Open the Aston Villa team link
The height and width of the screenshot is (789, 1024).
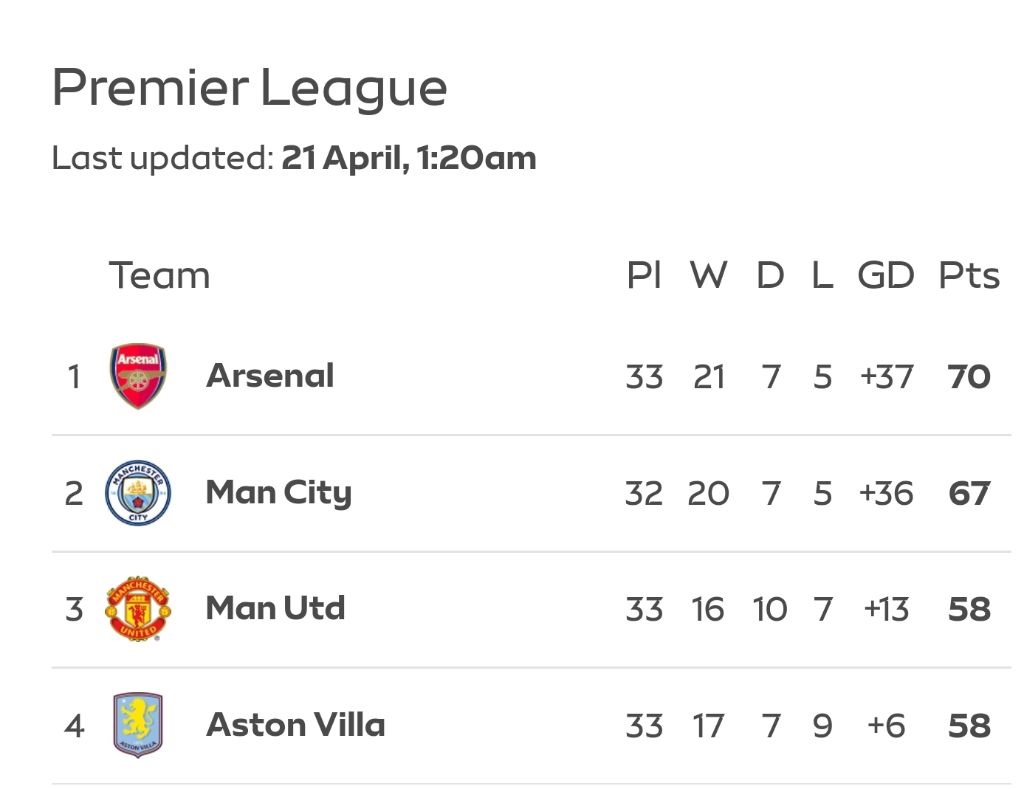point(295,724)
